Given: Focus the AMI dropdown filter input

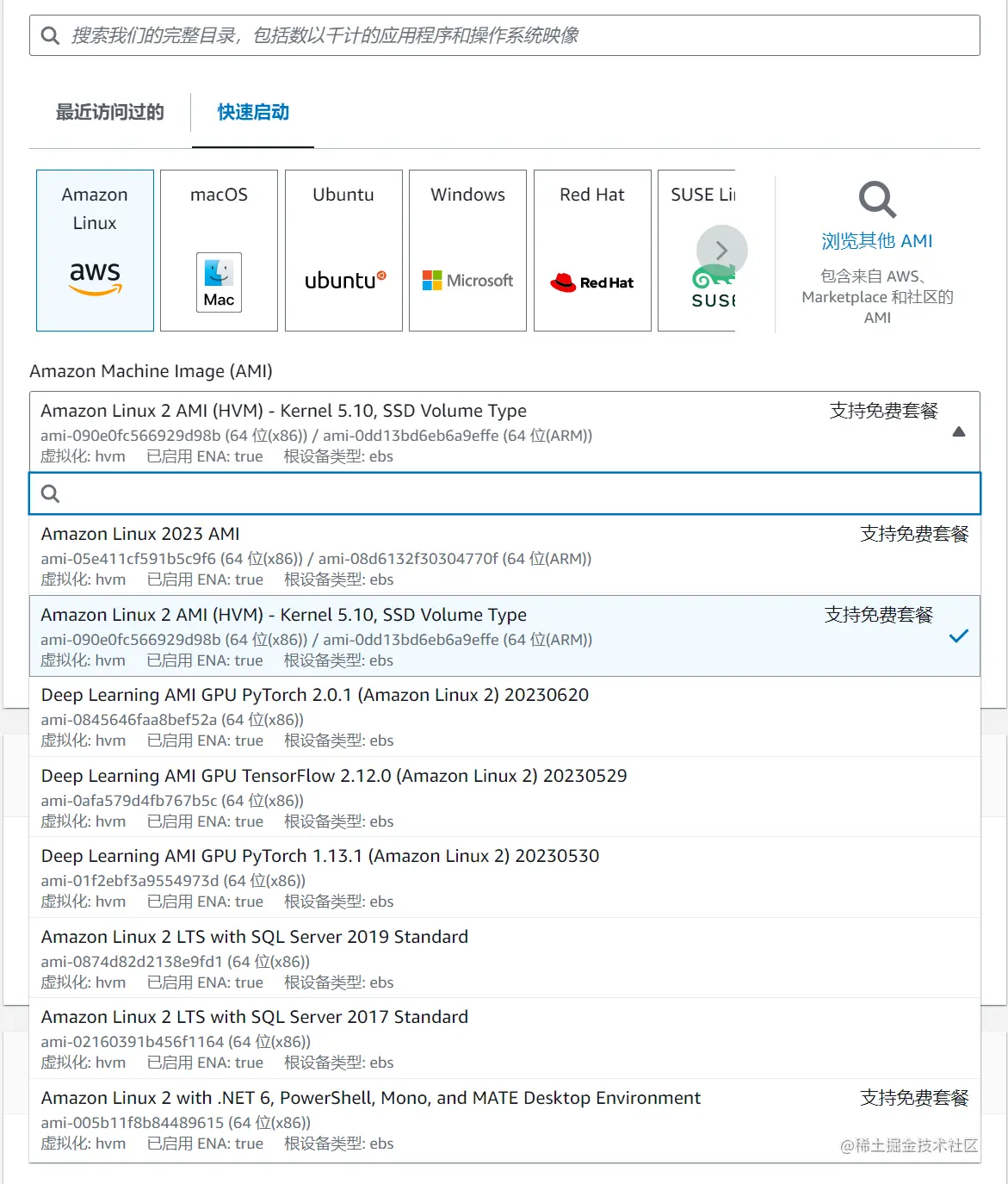Looking at the screenshot, I should click(504, 493).
